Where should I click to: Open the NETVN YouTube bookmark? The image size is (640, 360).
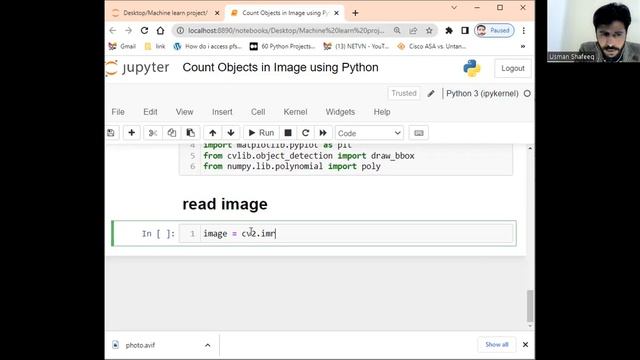[x=356, y=47]
